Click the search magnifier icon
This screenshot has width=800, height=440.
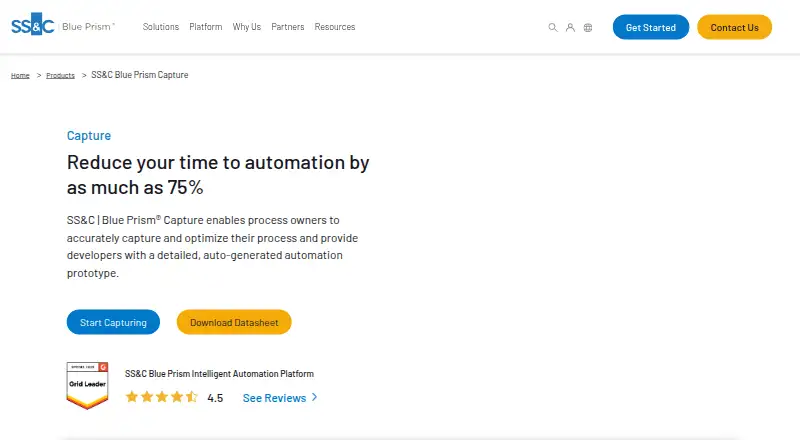tap(553, 28)
